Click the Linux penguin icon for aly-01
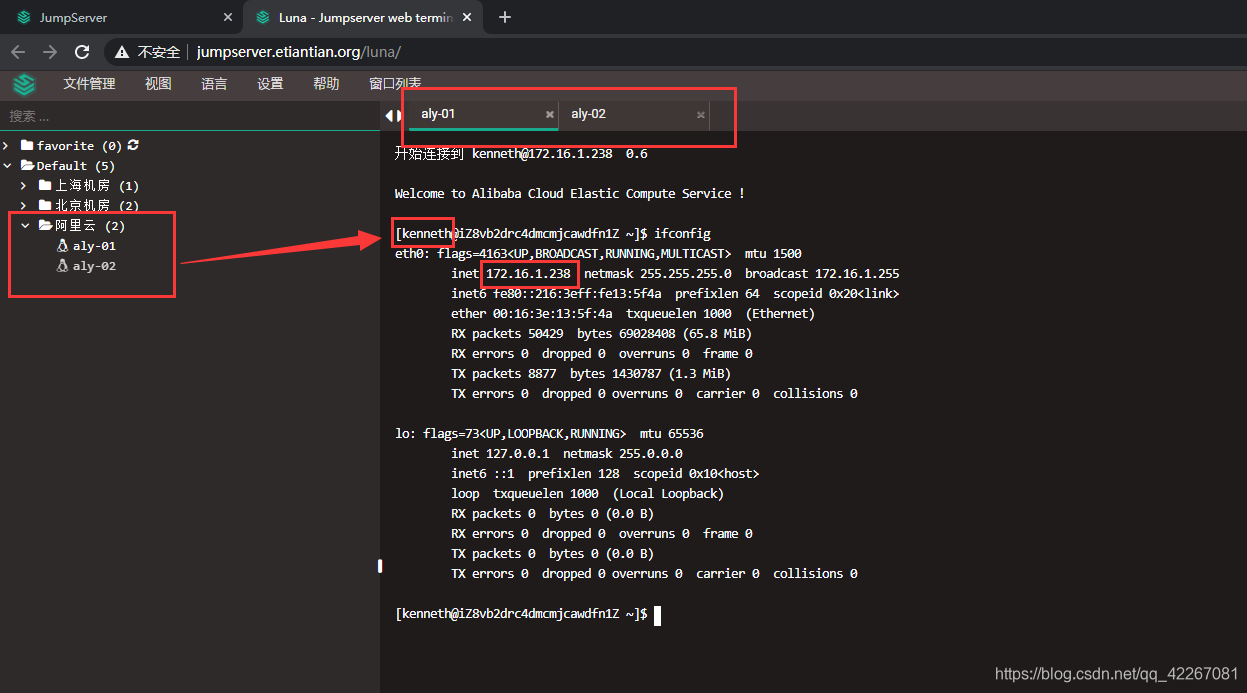Viewport: 1247px width, 693px height. click(x=62, y=245)
